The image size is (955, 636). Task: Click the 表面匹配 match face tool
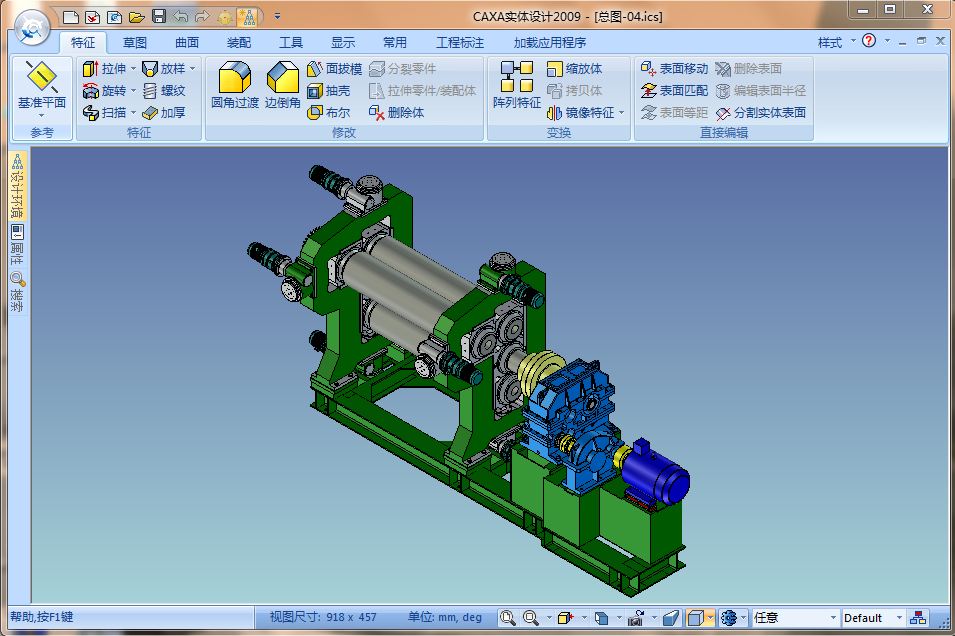[x=674, y=91]
